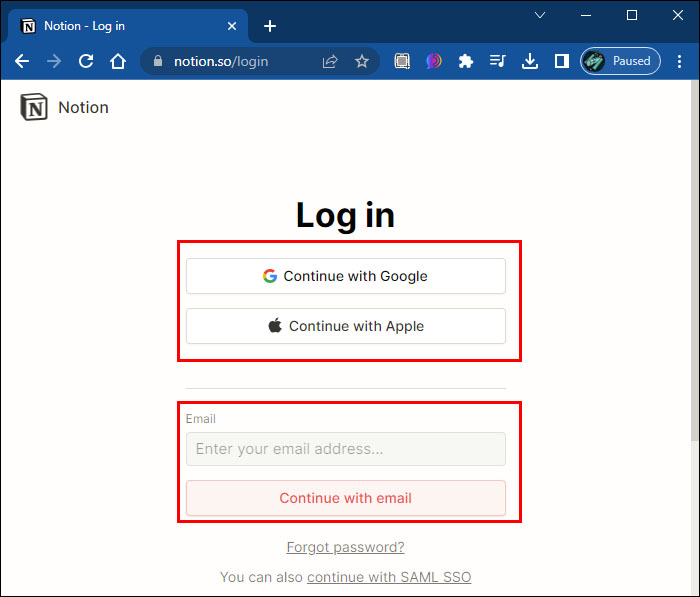Click the Notion logo in the page header
700x597 pixels.
[x=34, y=107]
